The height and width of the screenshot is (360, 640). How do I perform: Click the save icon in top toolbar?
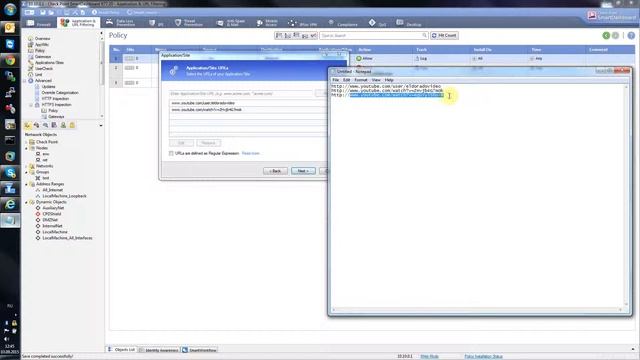pos(43,12)
